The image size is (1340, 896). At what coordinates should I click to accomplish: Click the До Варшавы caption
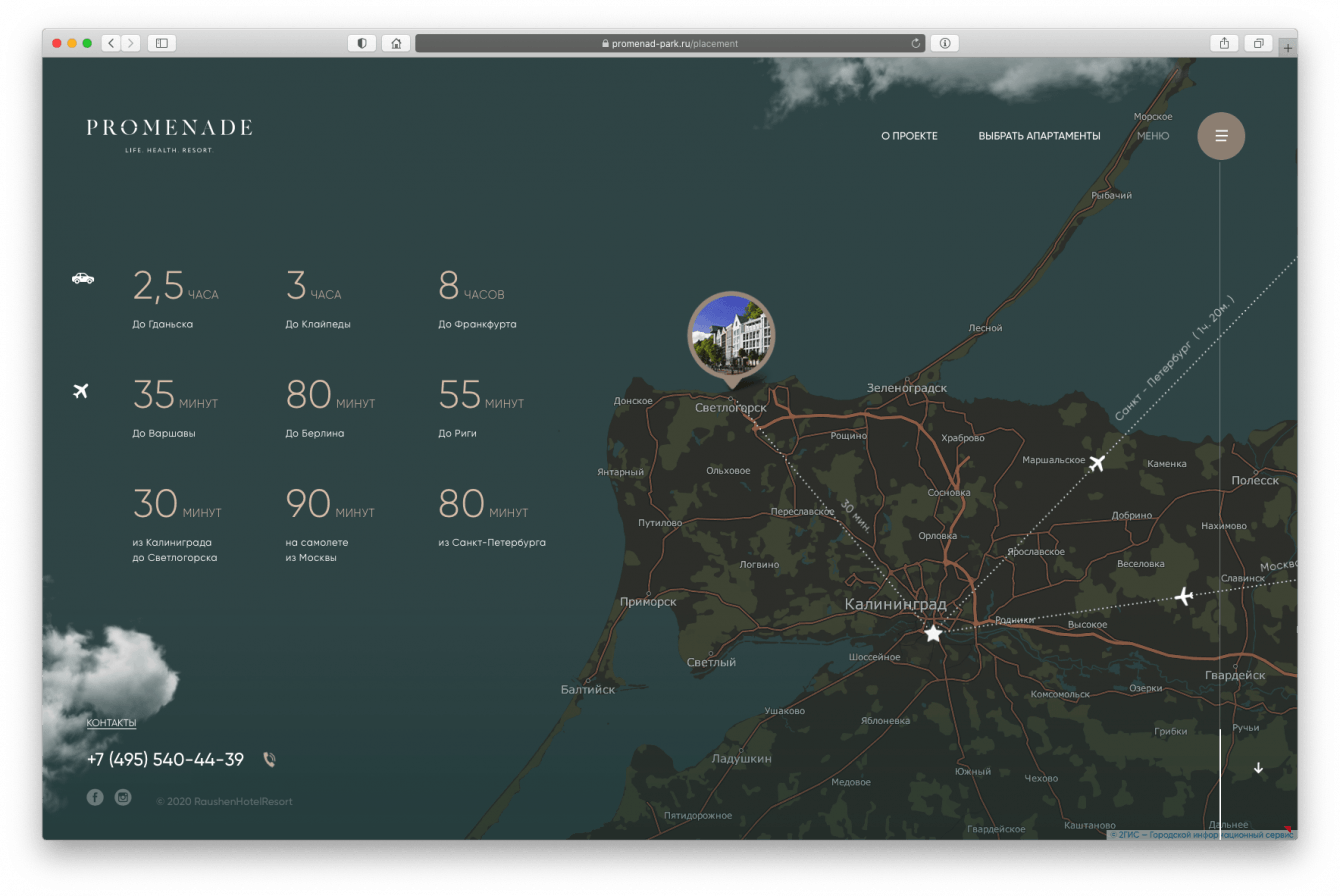[164, 434]
